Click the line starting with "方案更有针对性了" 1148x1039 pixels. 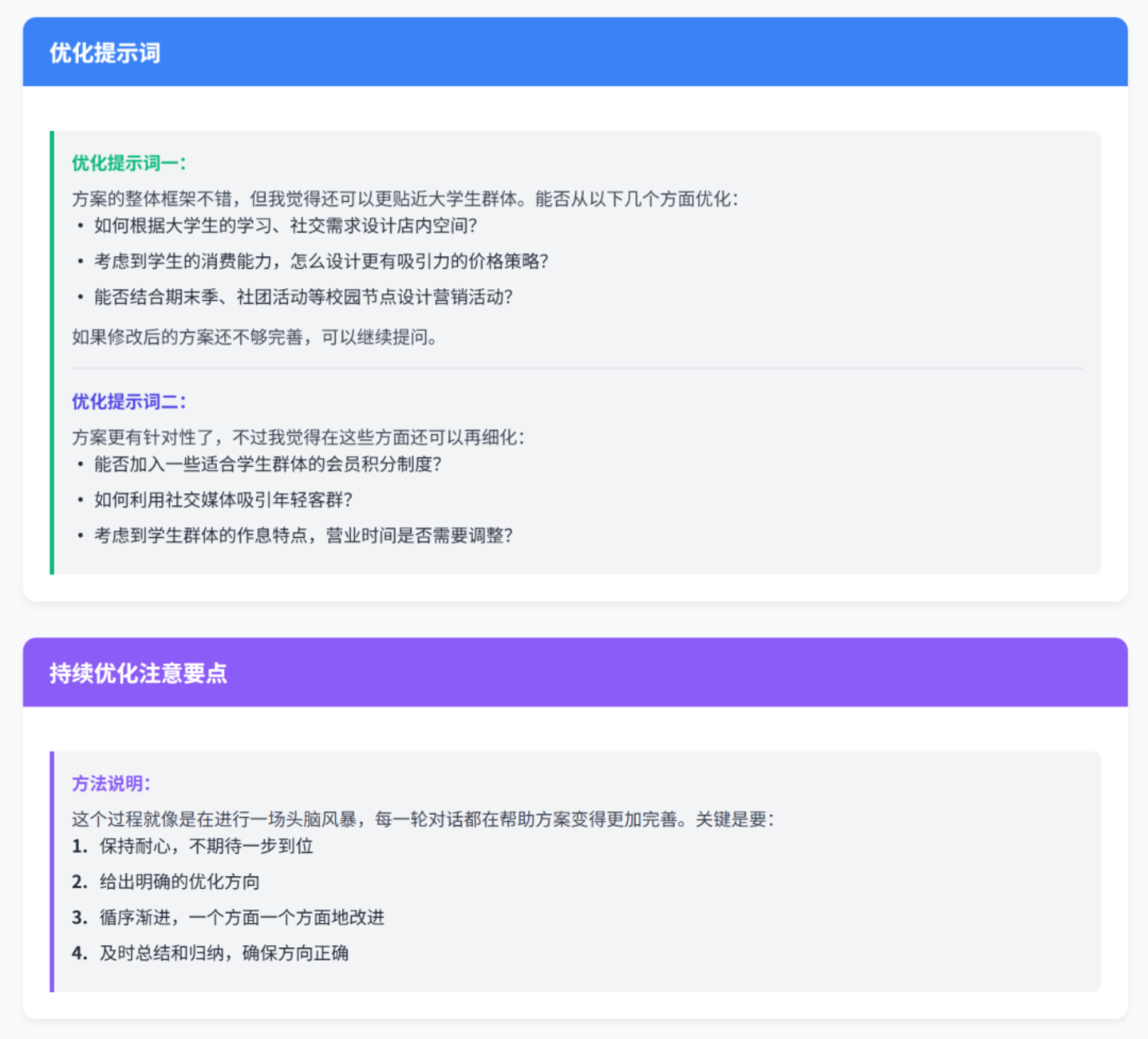[298, 437]
